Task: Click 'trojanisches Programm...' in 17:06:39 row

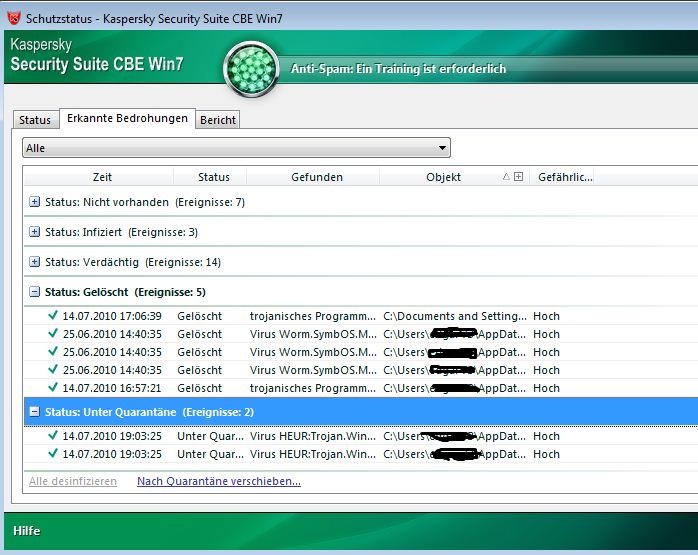Action: (x=312, y=316)
